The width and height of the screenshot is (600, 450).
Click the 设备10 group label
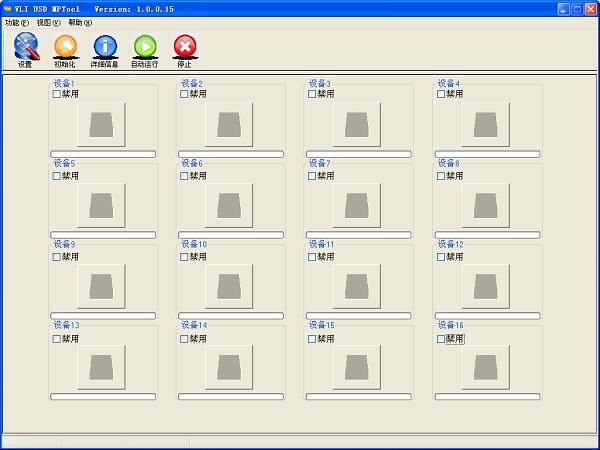coord(194,244)
